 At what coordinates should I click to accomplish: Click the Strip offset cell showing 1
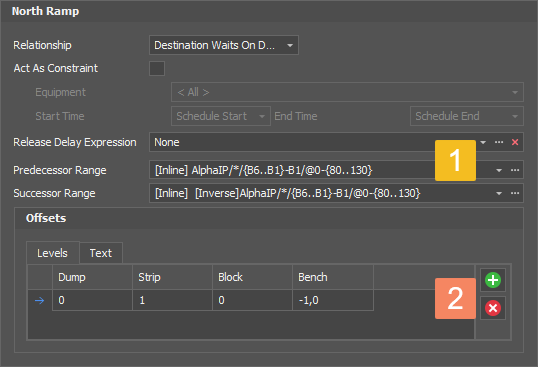point(172,300)
